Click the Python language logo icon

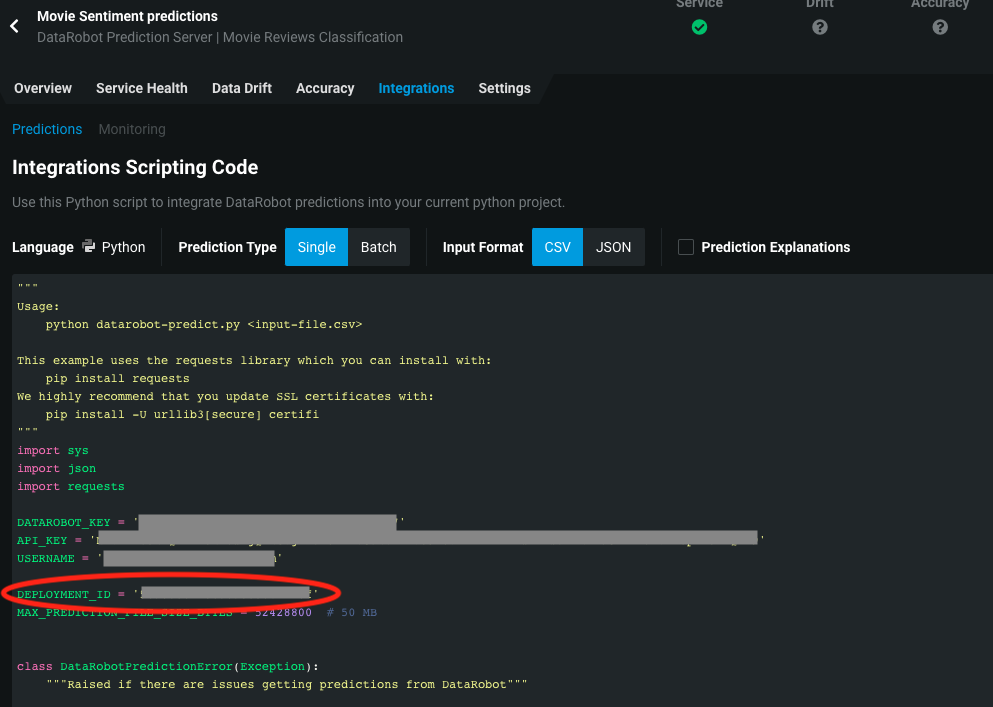click(x=89, y=246)
